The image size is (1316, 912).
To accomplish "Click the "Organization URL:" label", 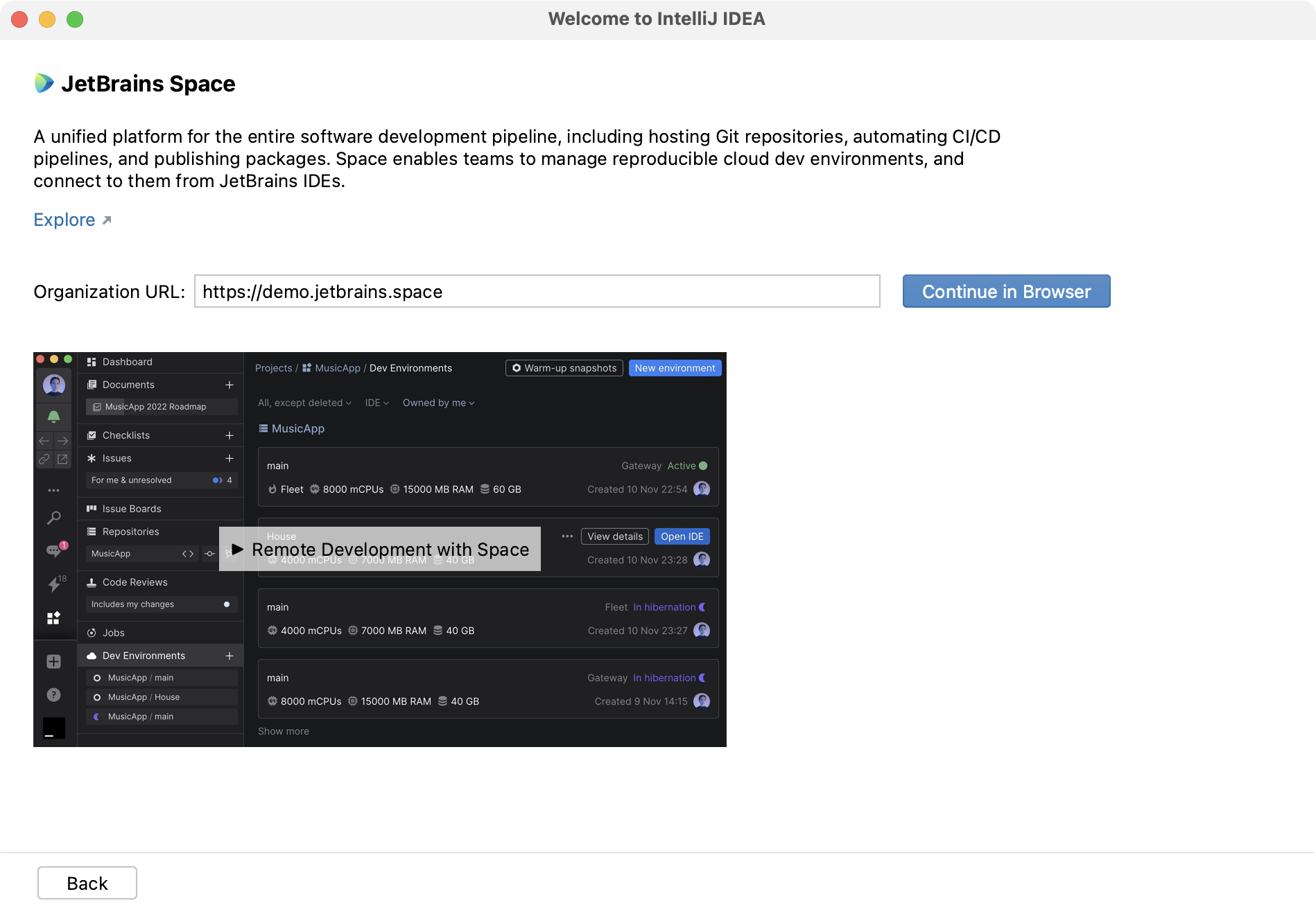I will pos(110,292).
